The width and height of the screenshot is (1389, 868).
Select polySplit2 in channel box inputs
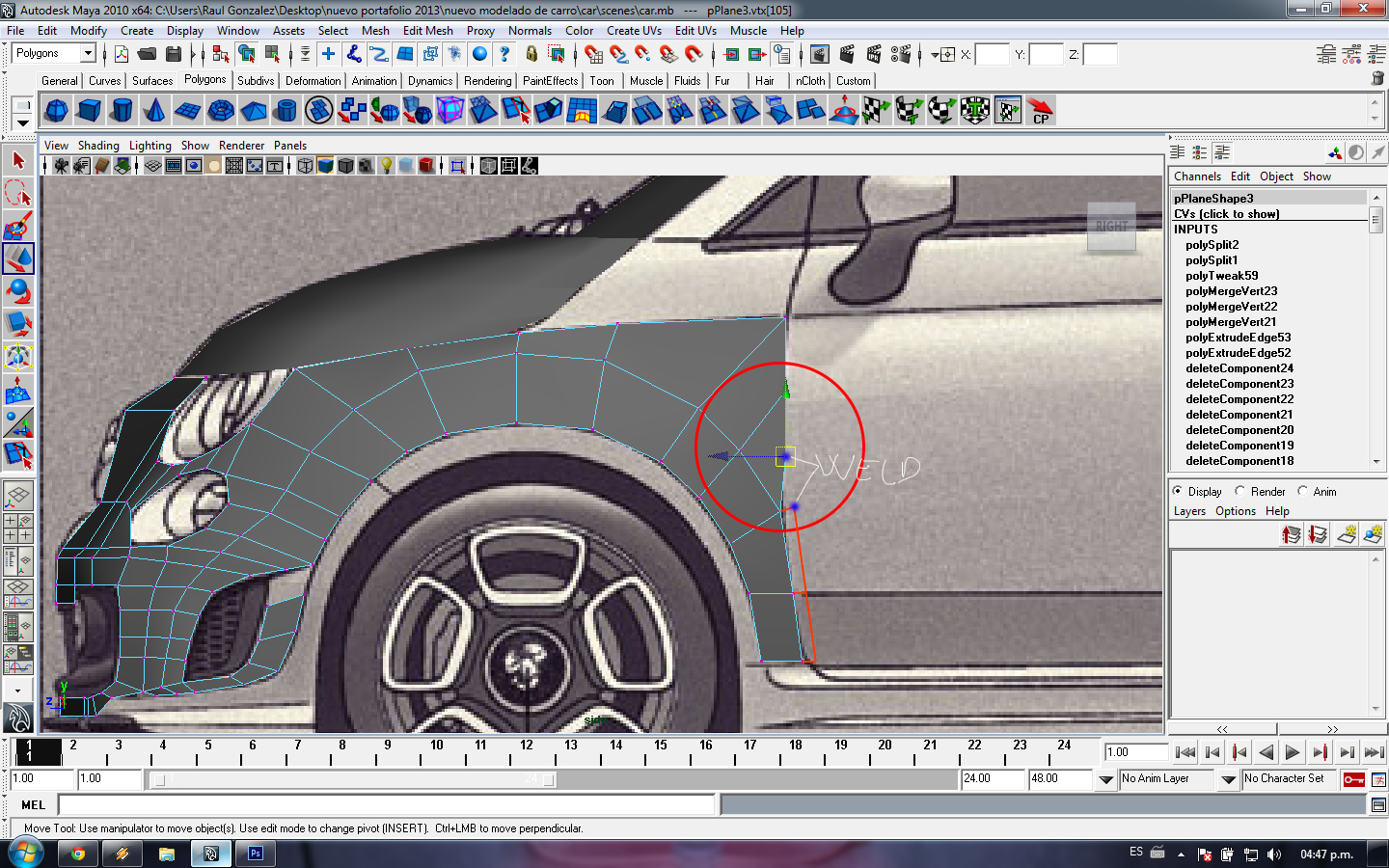coord(1212,245)
